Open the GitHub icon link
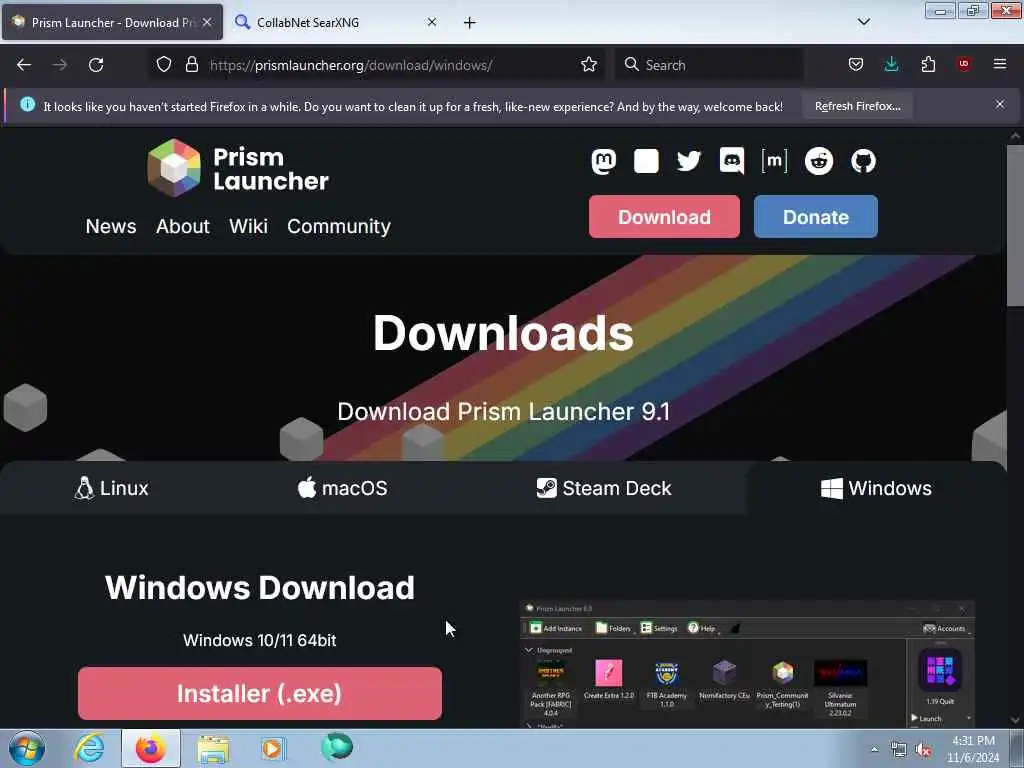This screenshot has width=1024, height=768. tap(863, 161)
